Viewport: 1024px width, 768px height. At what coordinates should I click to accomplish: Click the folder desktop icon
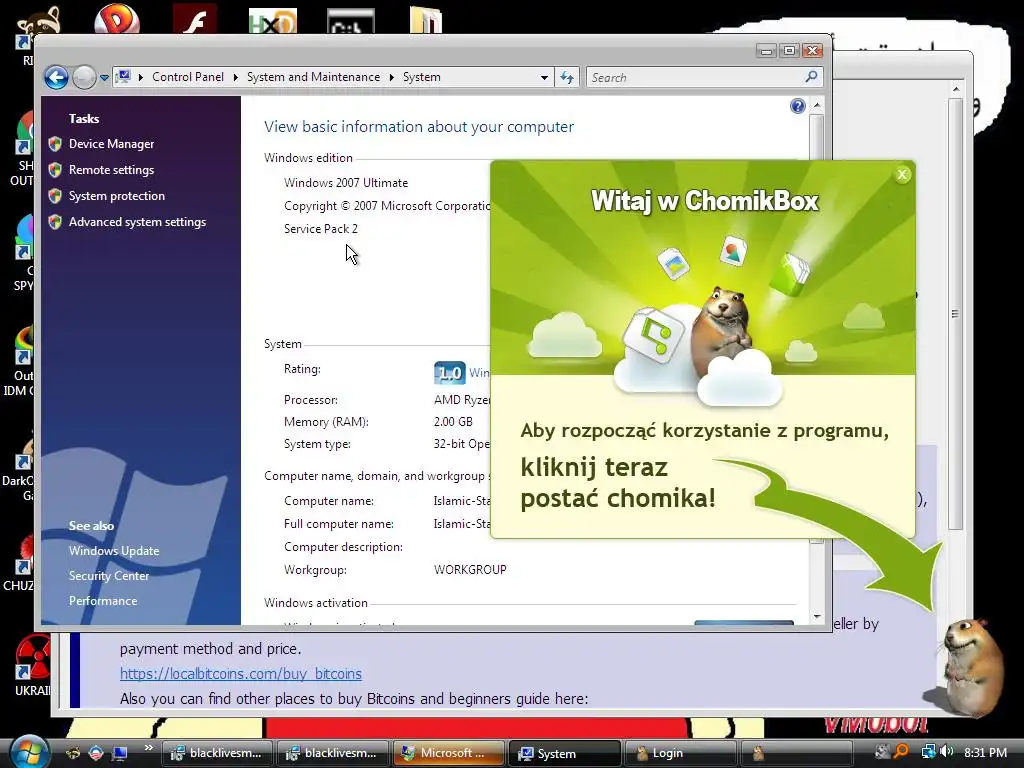(x=426, y=20)
